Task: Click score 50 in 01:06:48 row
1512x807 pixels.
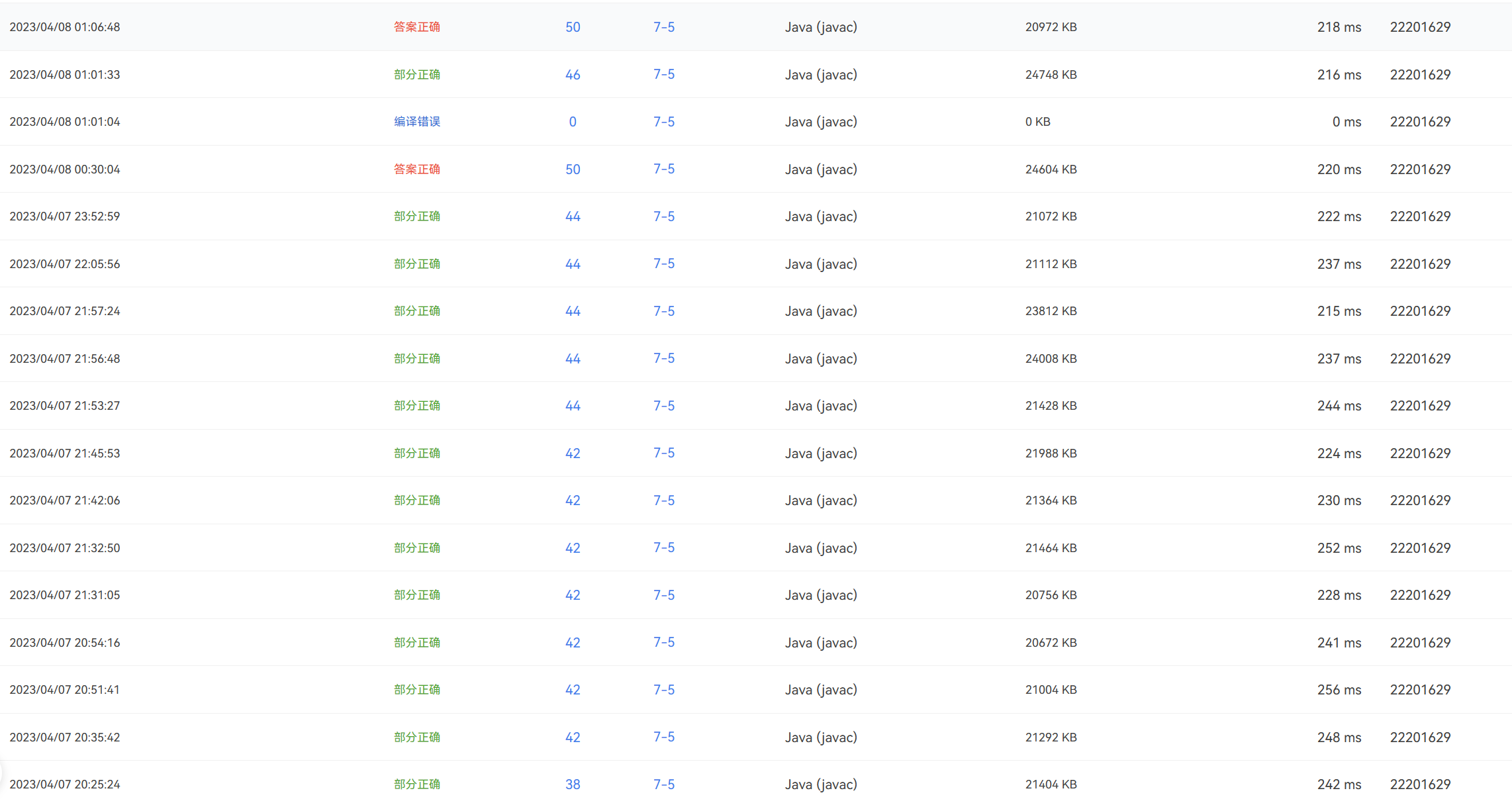Action: point(573,27)
